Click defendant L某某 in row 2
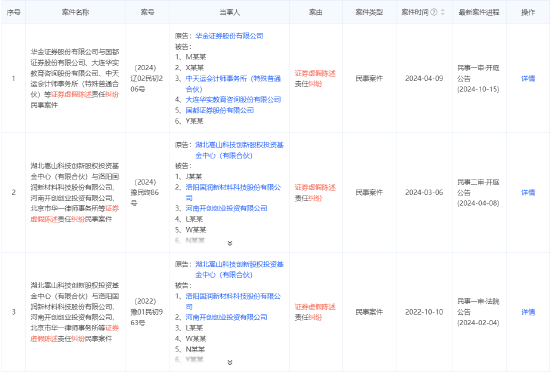The width and height of the screenshot is (550, 375). (x=194, y=219)
